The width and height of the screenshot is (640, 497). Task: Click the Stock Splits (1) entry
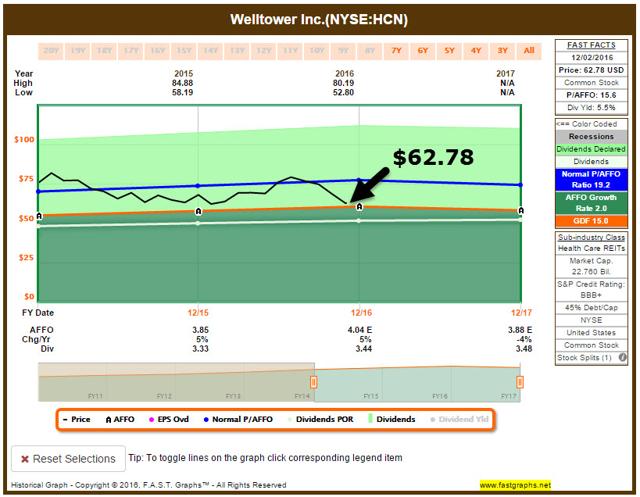pos(584,357)
